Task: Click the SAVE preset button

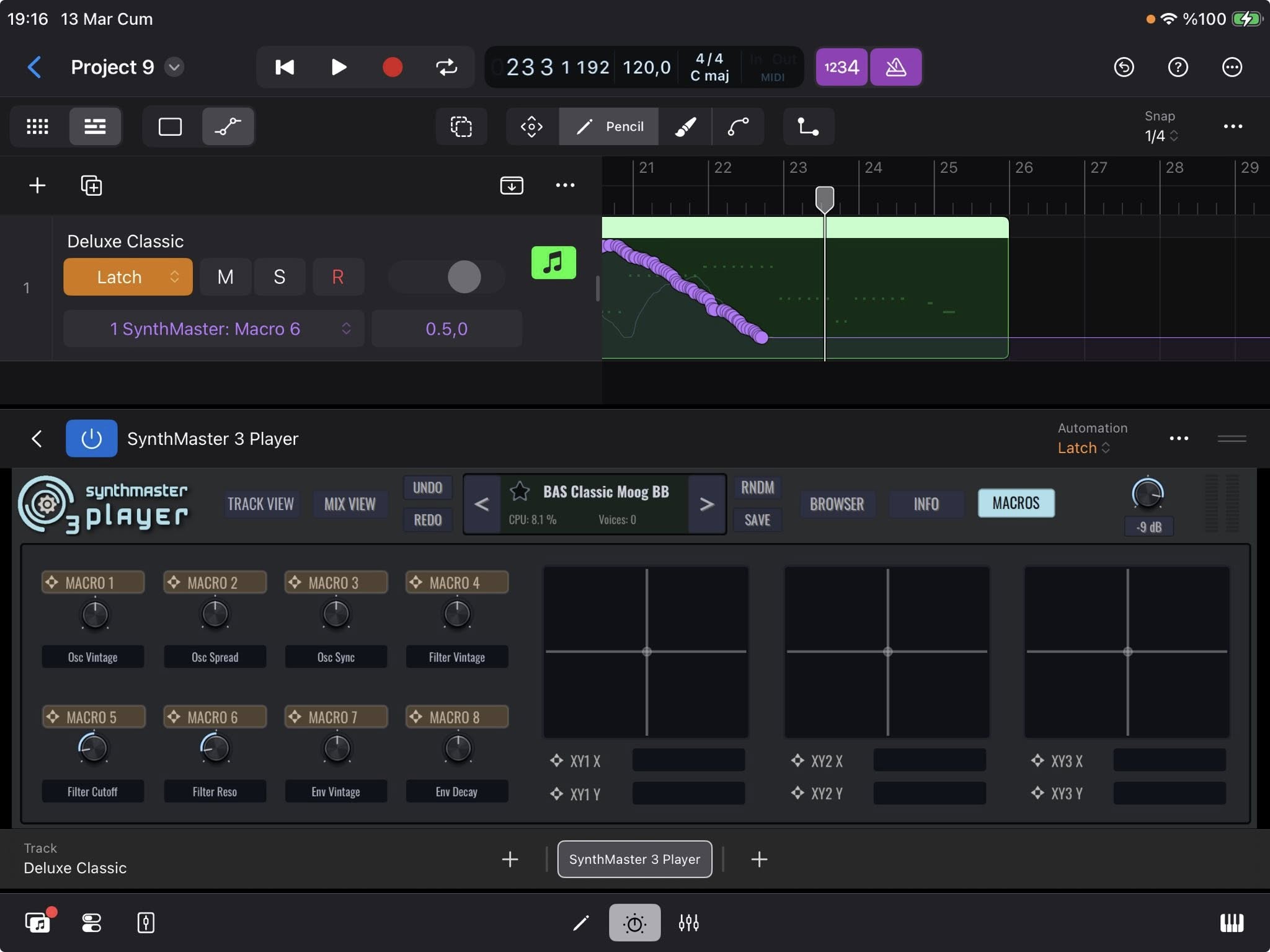Action: pos(757,520)
